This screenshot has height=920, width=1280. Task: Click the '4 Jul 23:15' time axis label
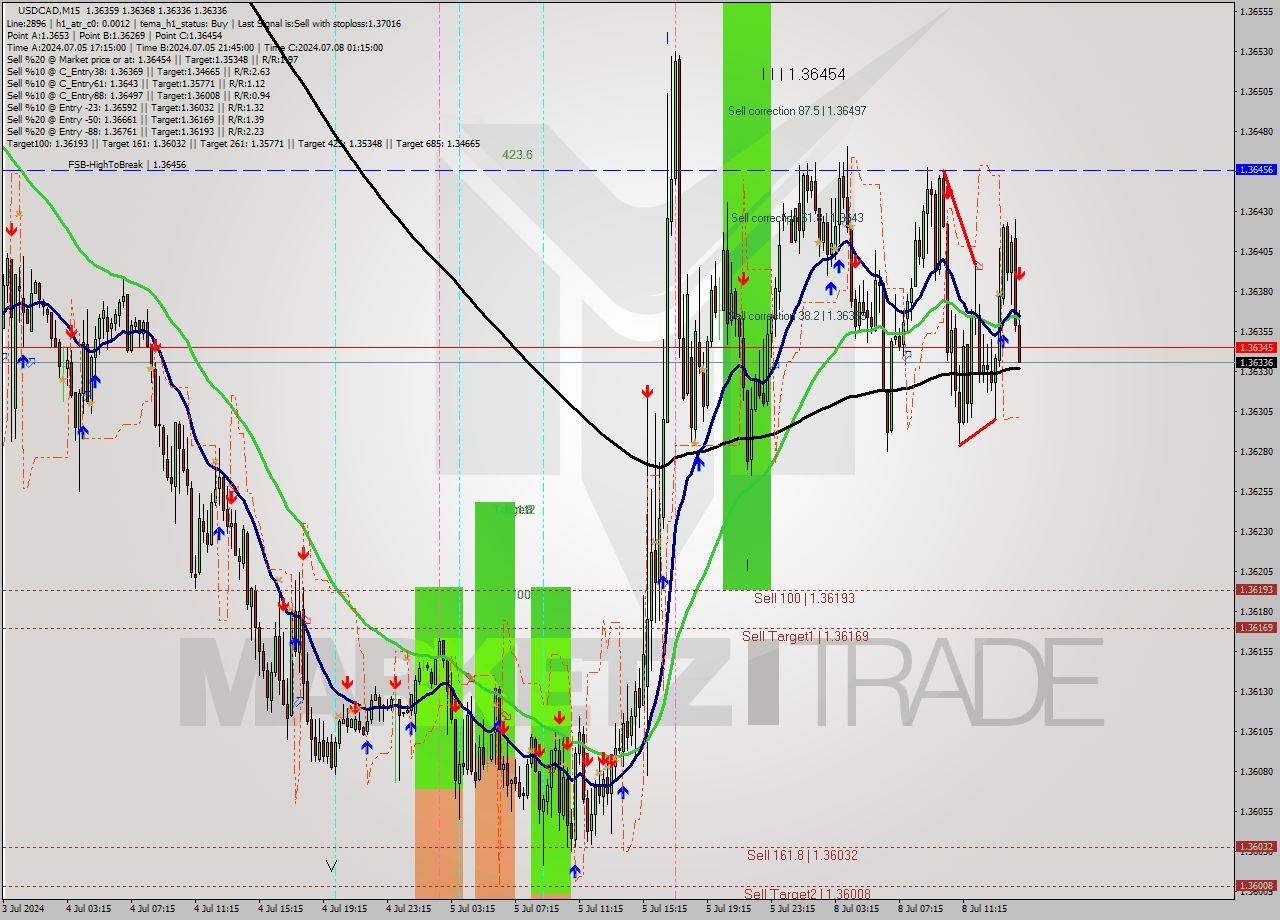pyautogui.click(x=408, y=910)
